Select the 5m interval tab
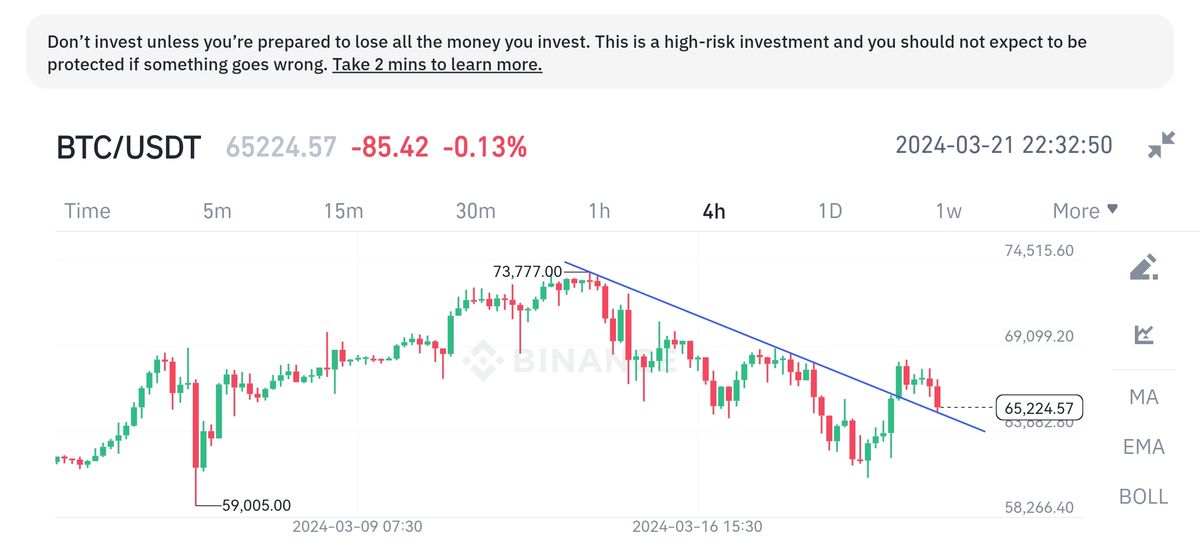This screenshot has height=554, width=1200. coord(217,211)
